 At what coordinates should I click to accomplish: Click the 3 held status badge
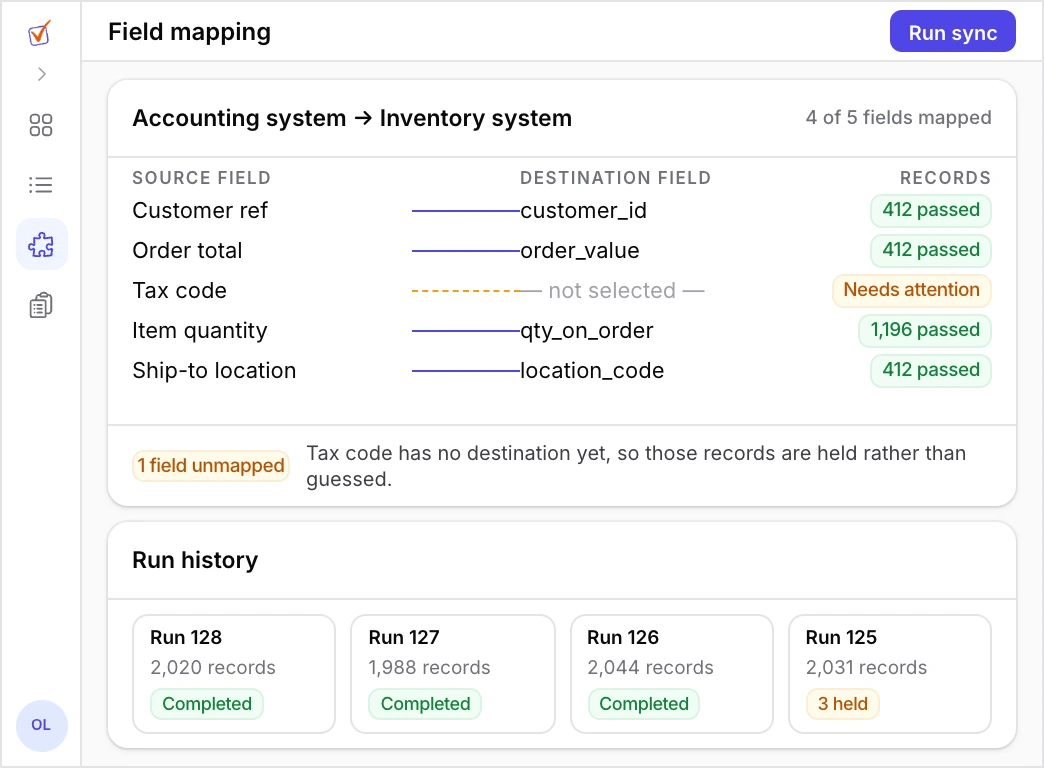tap(842, 704)
